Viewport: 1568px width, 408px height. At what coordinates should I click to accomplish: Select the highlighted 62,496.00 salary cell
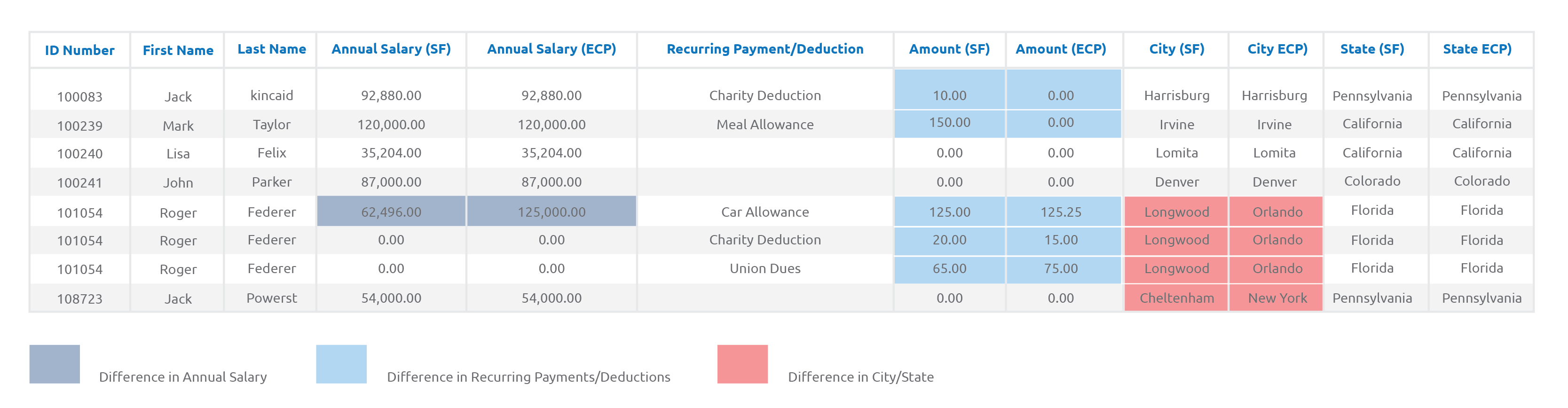(391, 212)
